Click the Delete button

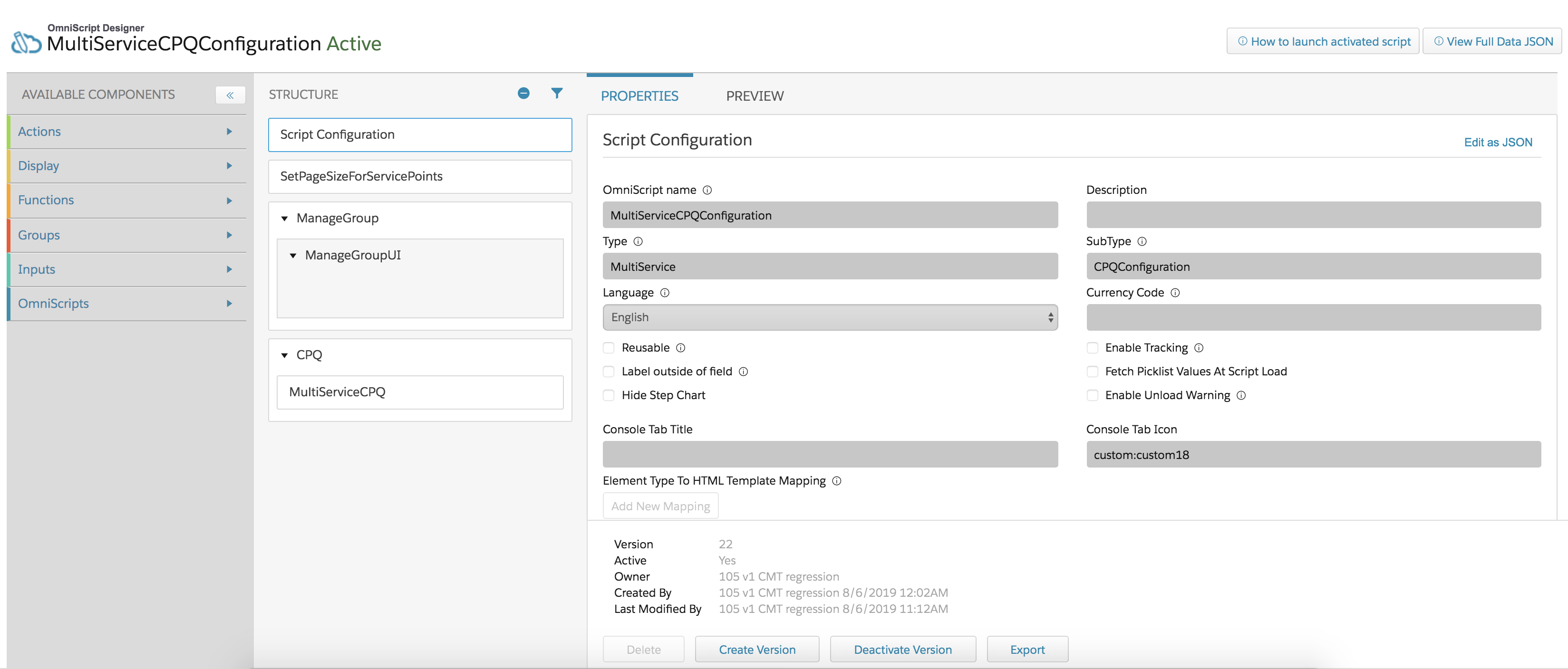[x=643, y=650]
